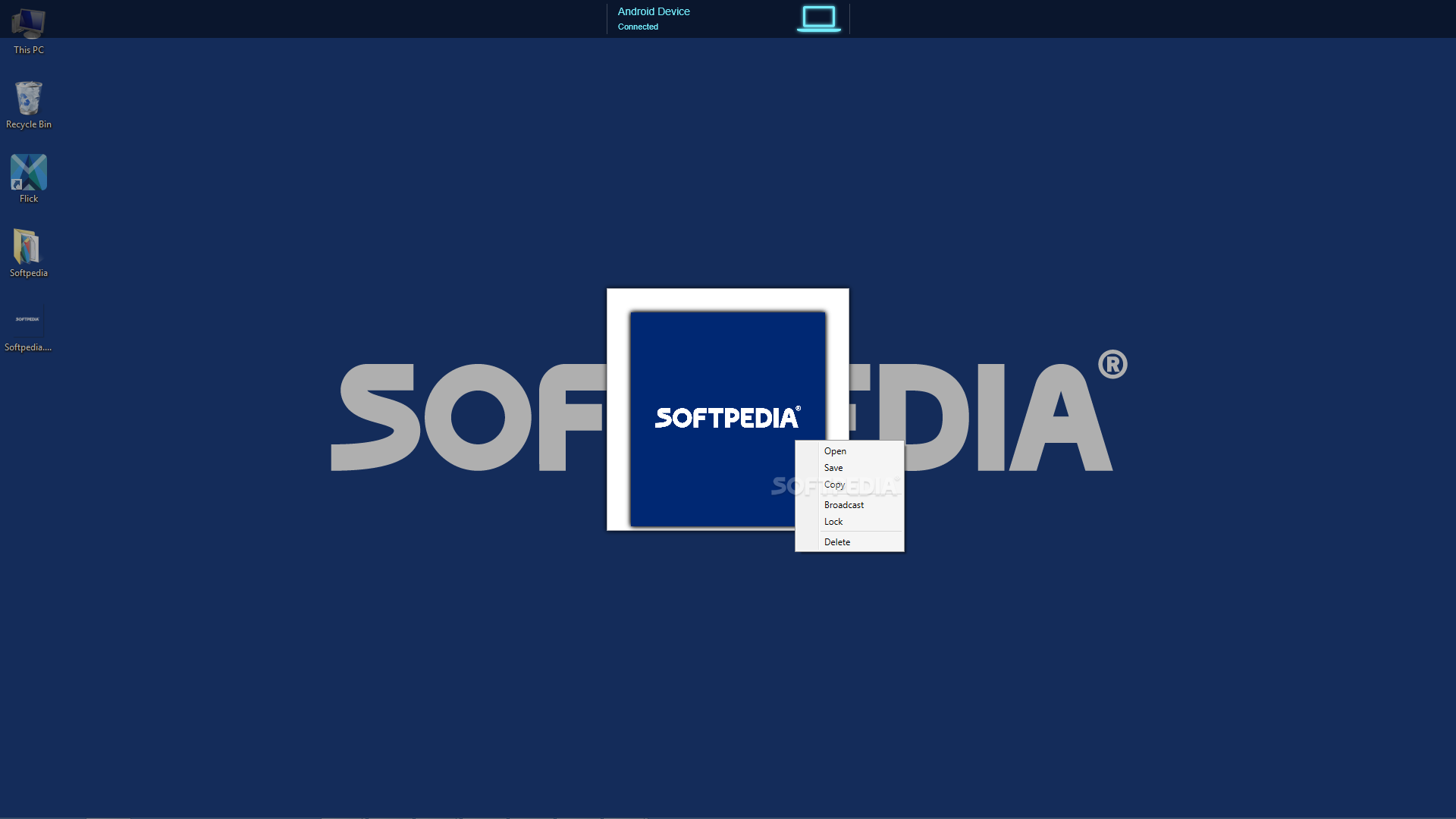This screenshot has height=819, width=1456.
Task: Choose Delete from the context menu
Action: click(x=849, y=542)
